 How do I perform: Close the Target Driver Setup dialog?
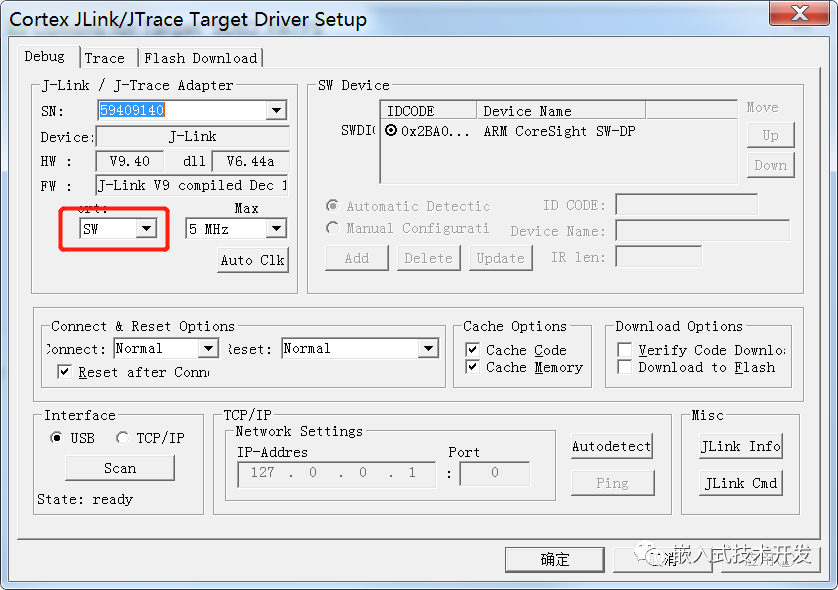[x=800, y=13]
